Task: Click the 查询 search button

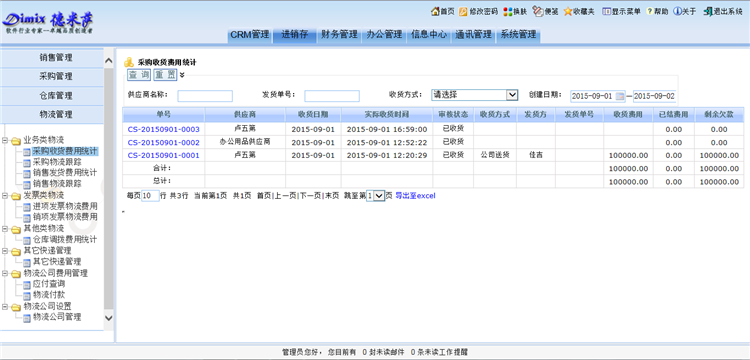Action: (x=139, y=75)
